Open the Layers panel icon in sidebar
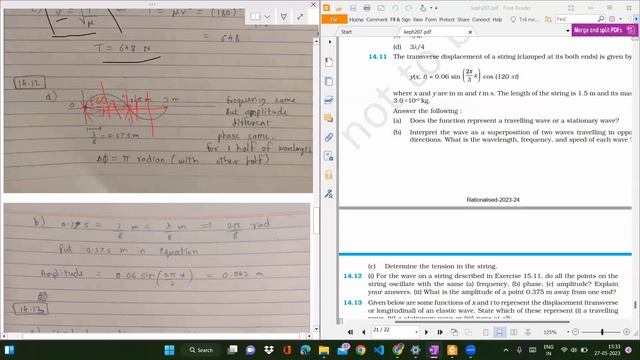 pyautogui.click(x=329, y=100)
